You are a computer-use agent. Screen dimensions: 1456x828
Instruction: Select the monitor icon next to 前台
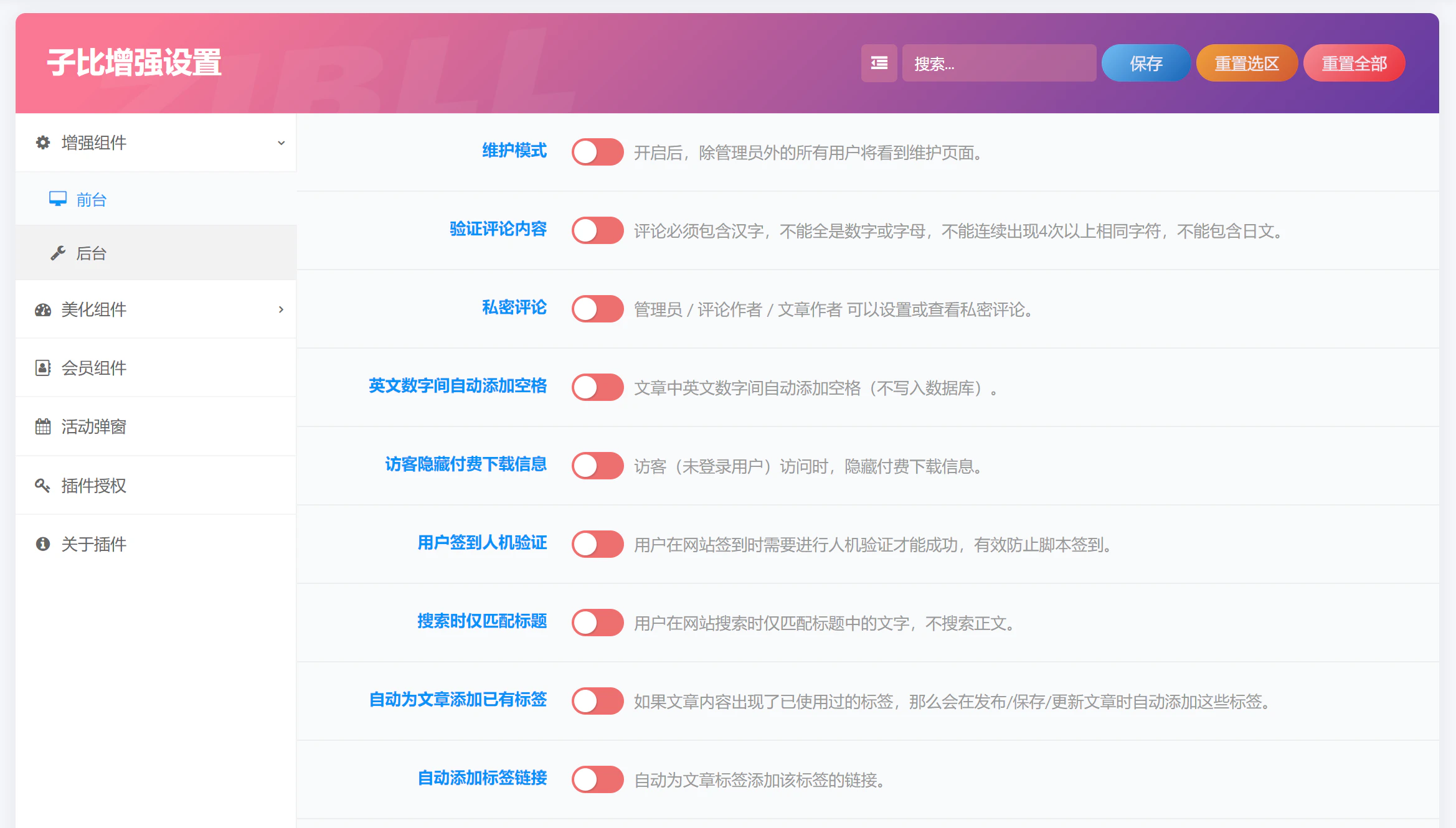pos(58,199)
